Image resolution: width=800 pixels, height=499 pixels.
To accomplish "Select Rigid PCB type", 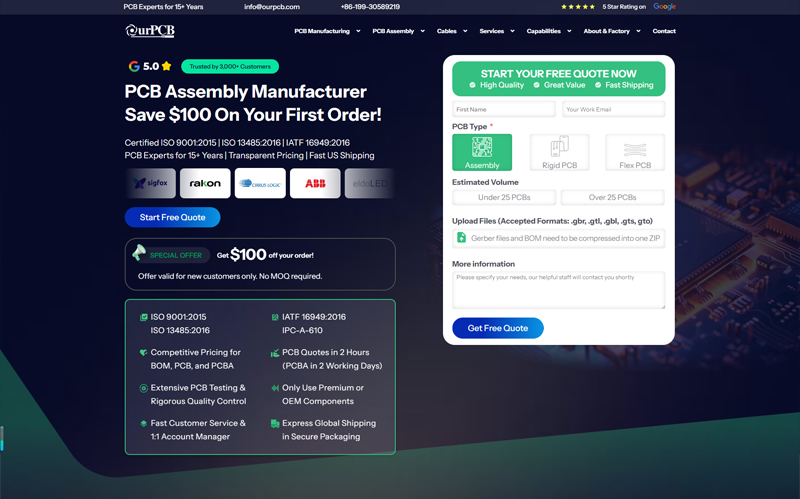I will pyautogui.click(x=559, y=152).
